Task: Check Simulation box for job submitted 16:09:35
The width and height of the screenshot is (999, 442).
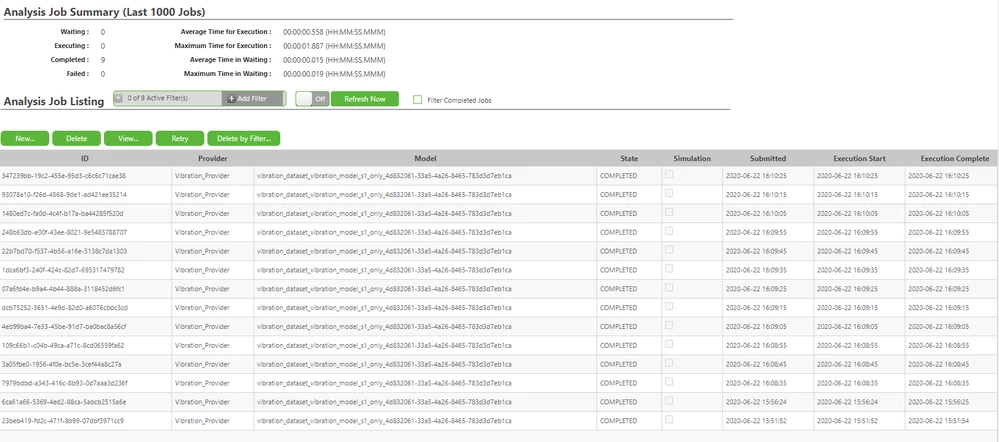Action: click(x=669, y=269)
